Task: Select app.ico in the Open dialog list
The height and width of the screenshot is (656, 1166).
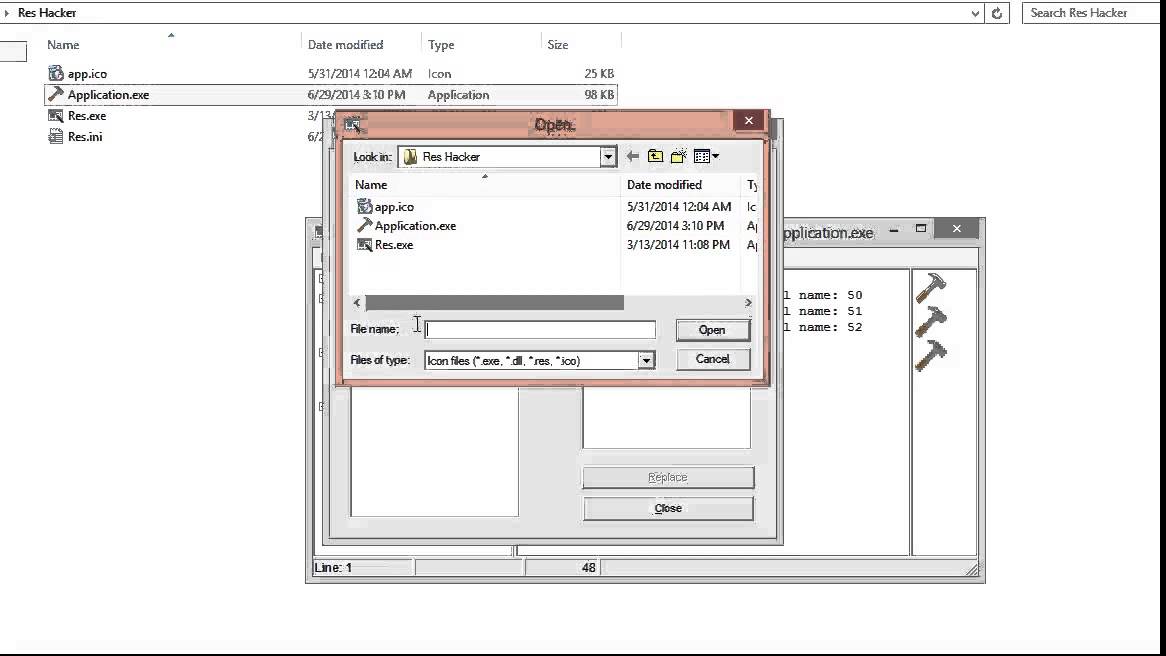Action: (x=394, y=207)
